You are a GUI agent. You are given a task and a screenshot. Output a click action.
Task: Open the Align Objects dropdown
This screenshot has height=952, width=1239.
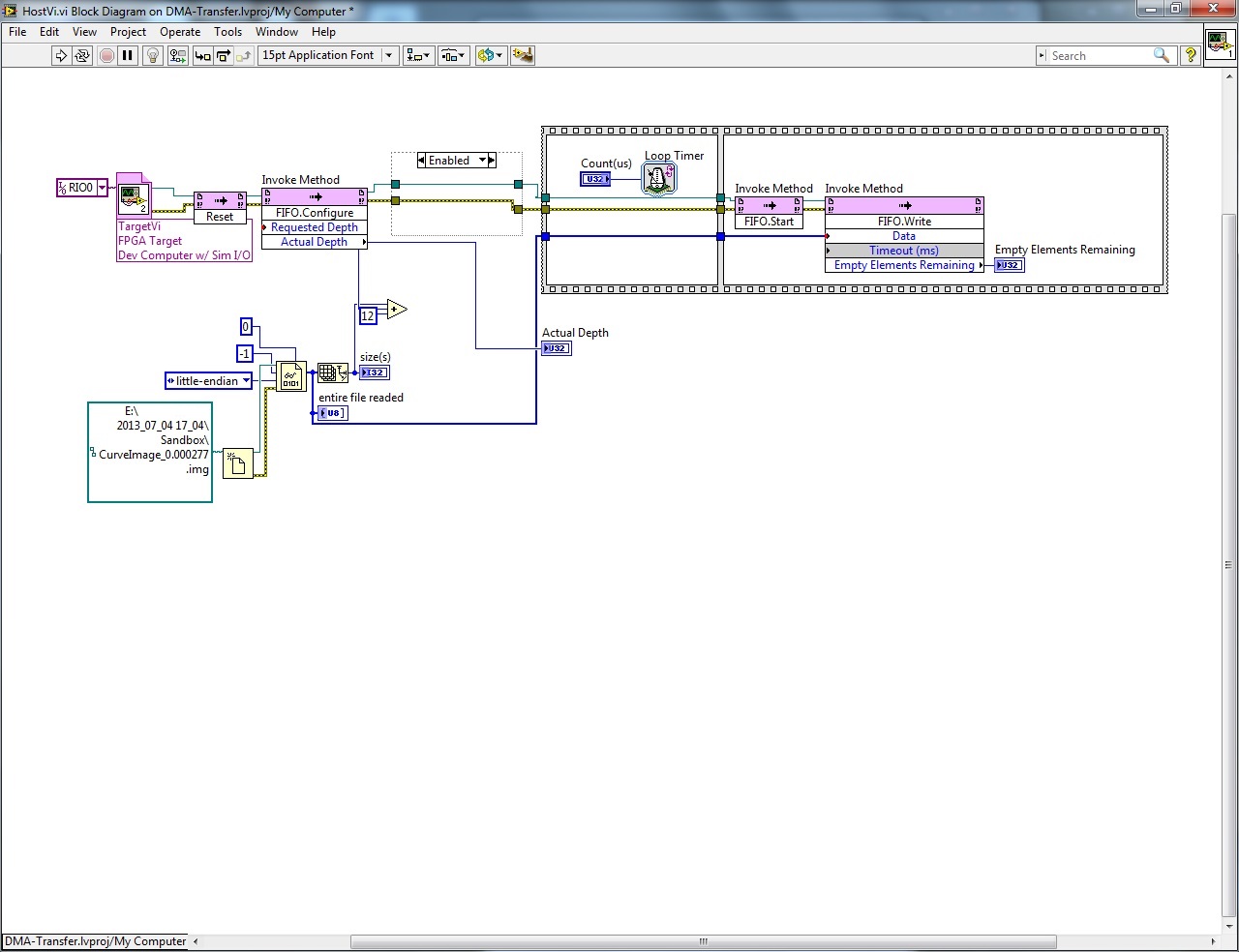click(x=418, y=56)
